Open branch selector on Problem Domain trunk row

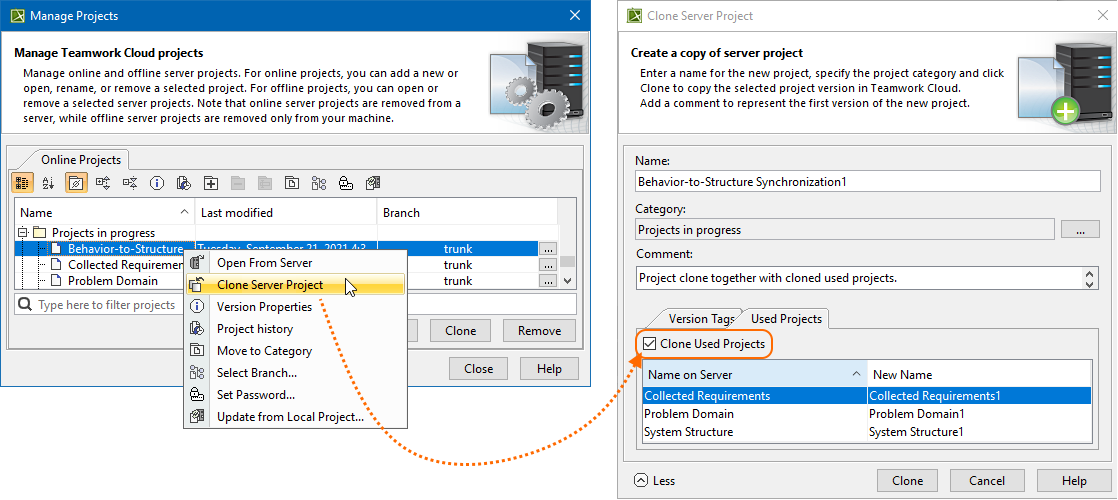pos(548,281)
